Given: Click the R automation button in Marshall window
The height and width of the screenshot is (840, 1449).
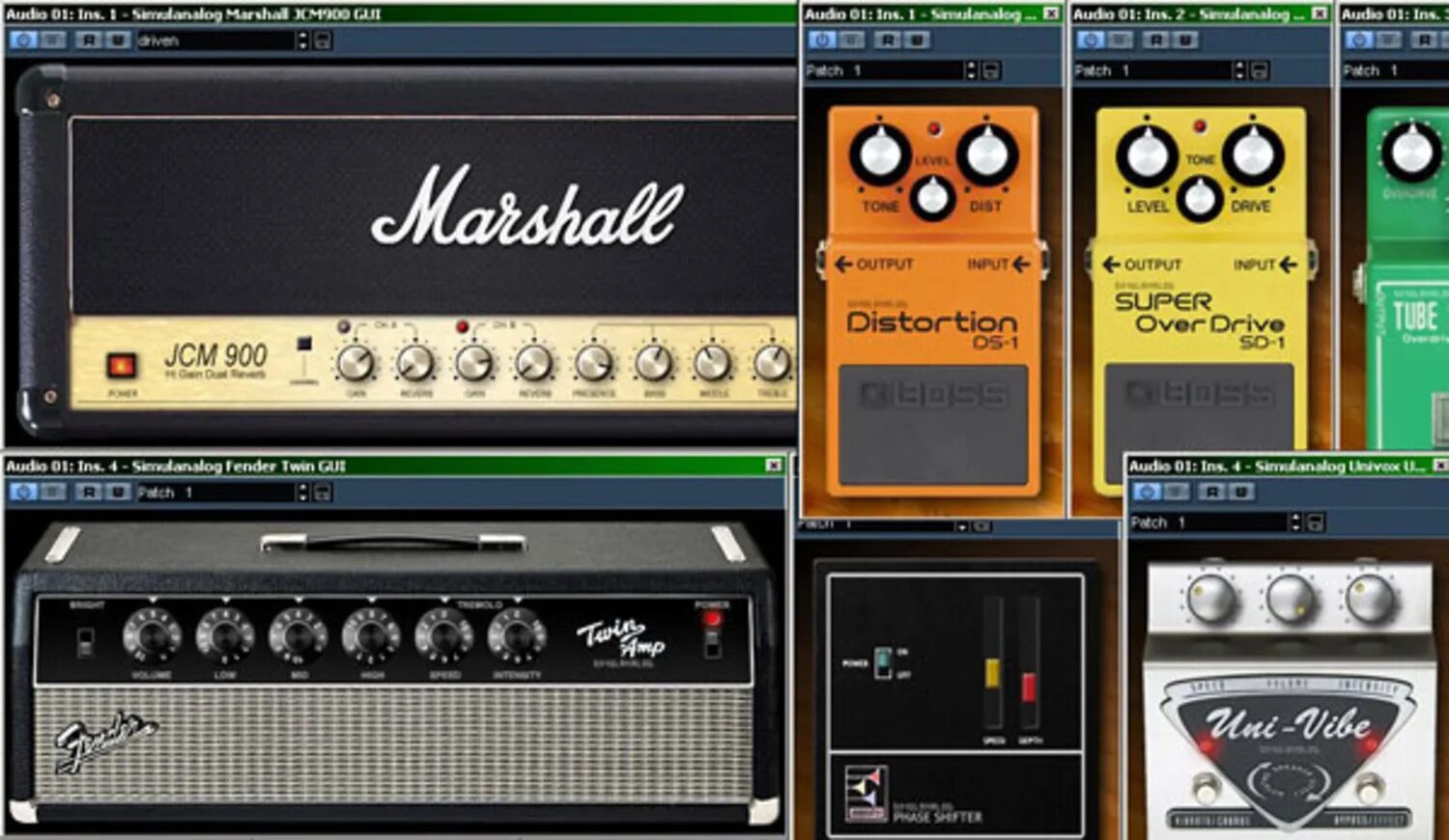Looking at the screenshot, I should point(89,40).
